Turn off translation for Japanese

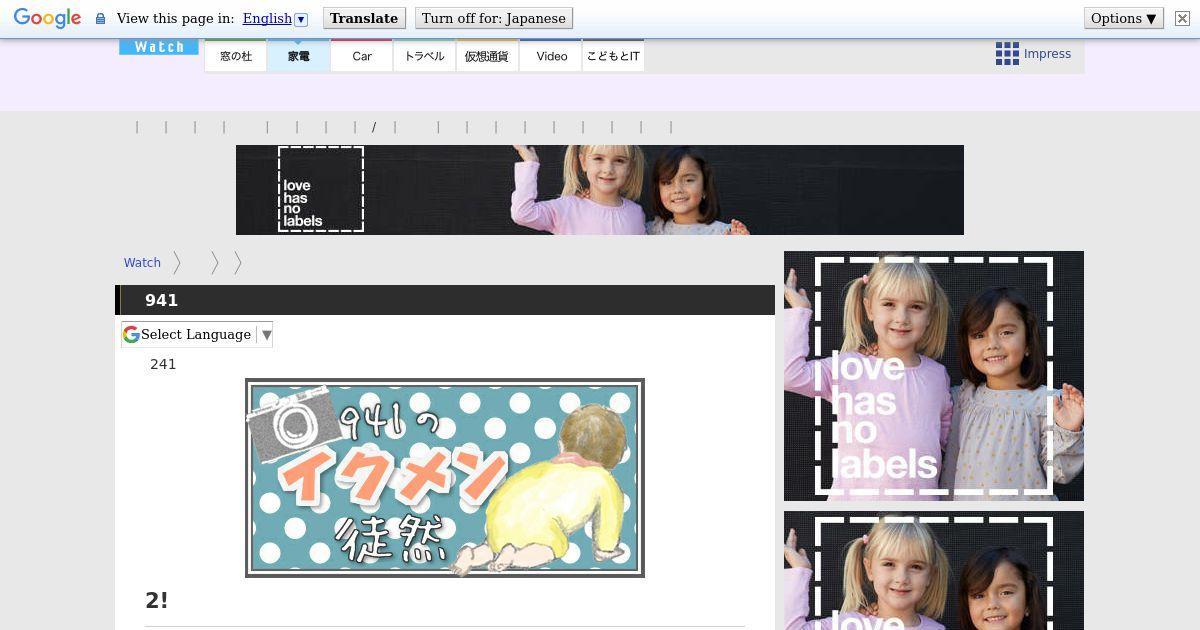[494, 18]
